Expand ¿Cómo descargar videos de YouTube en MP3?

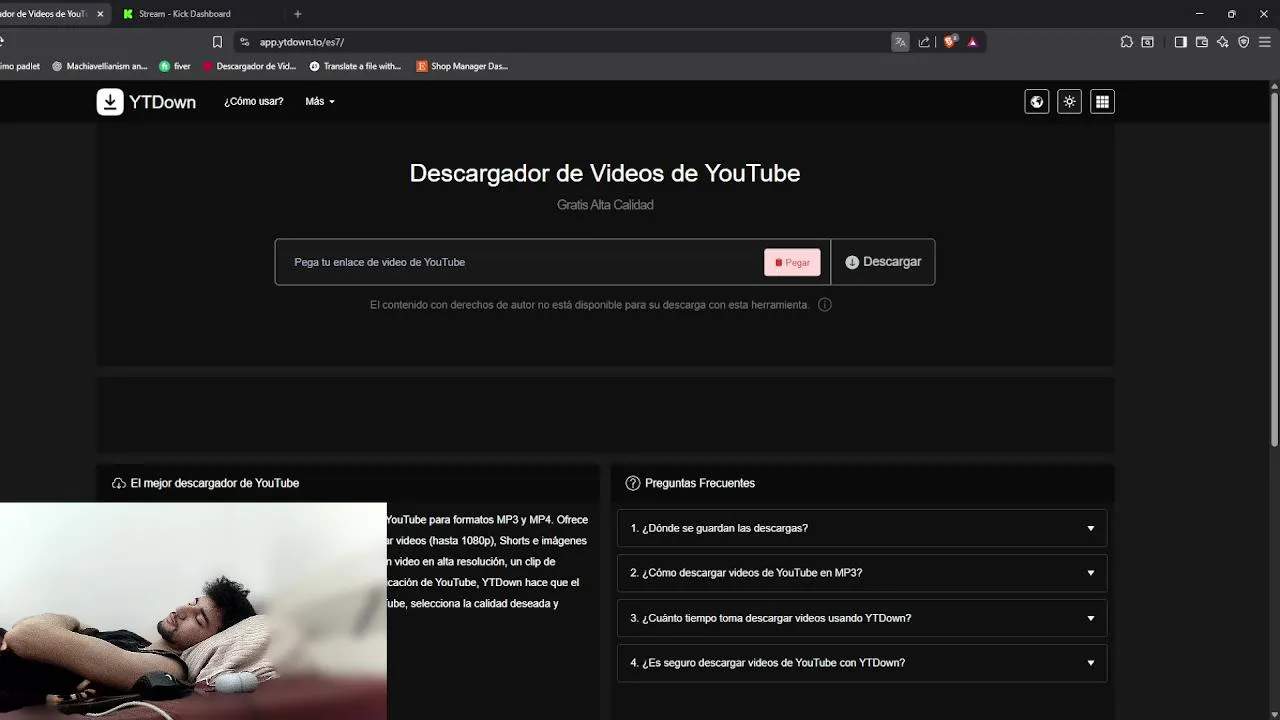(862, 573)
